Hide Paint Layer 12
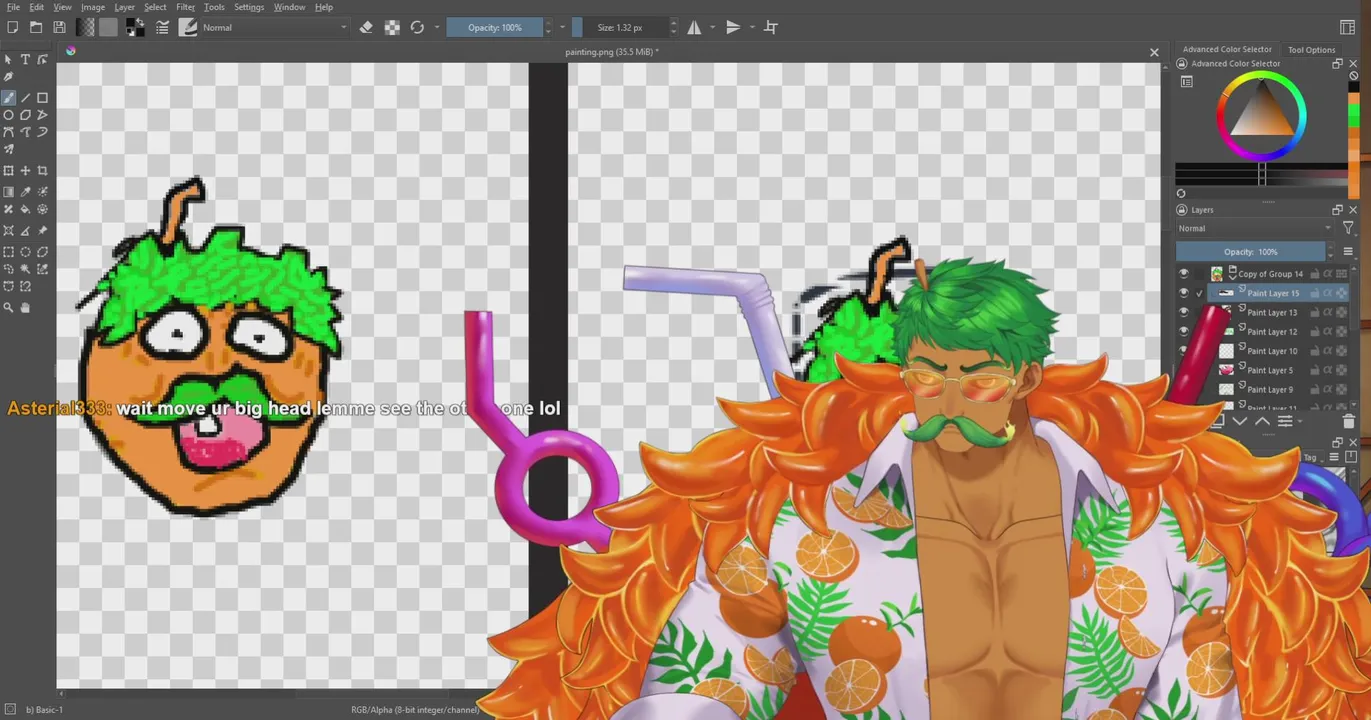The width and height of the screenshot is (1371, 720). [x=1184, y=331]
